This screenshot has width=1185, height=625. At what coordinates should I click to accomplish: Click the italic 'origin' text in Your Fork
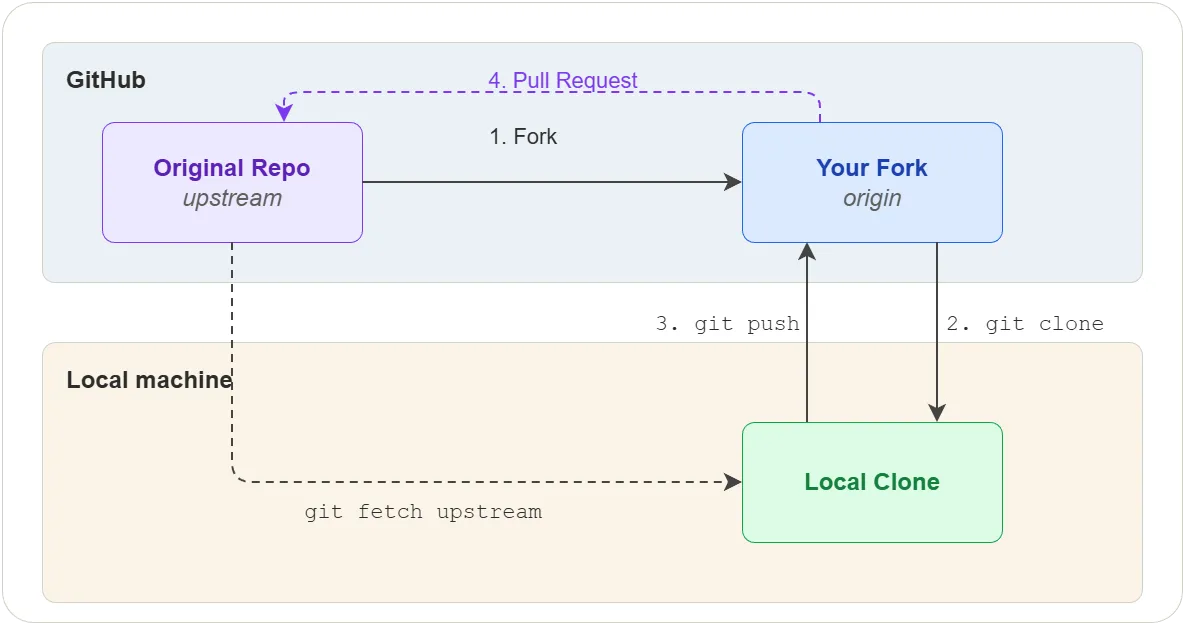872,198
